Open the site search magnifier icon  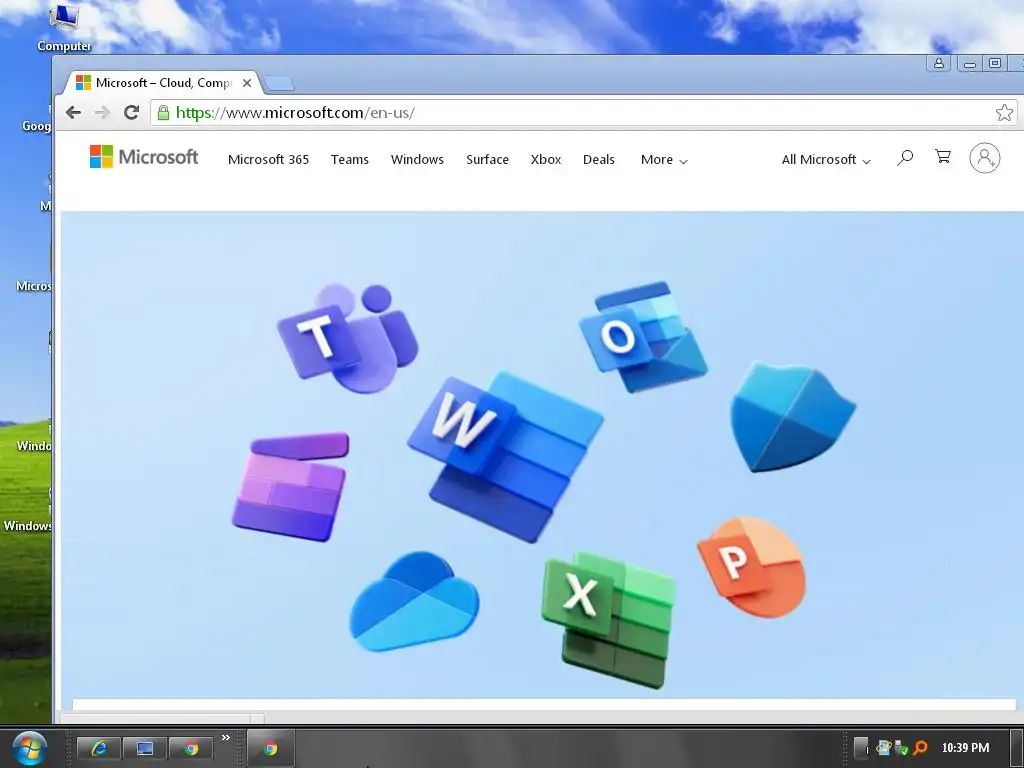(904, 157)
